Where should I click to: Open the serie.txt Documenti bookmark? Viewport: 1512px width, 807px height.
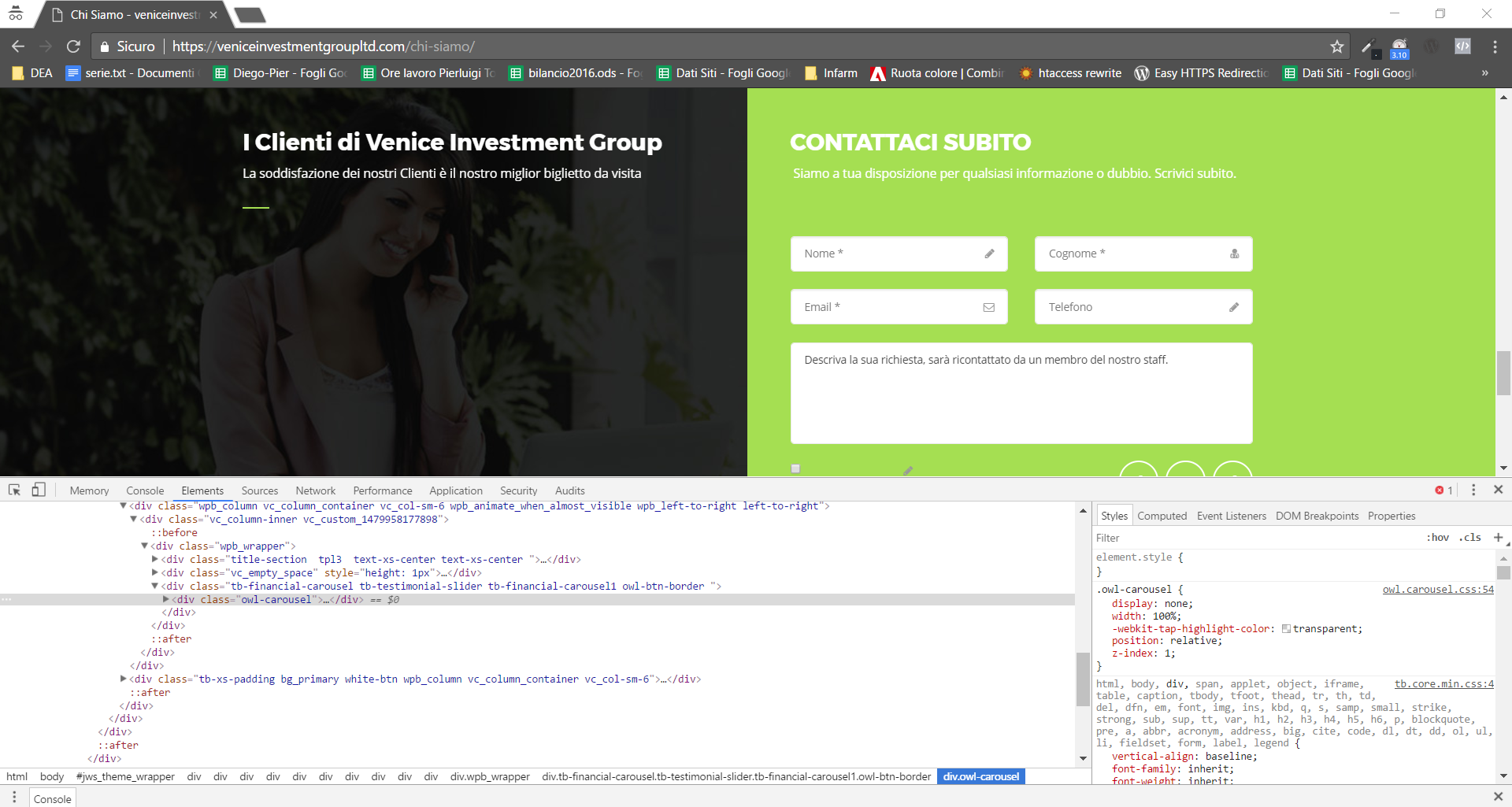(131, 73)
